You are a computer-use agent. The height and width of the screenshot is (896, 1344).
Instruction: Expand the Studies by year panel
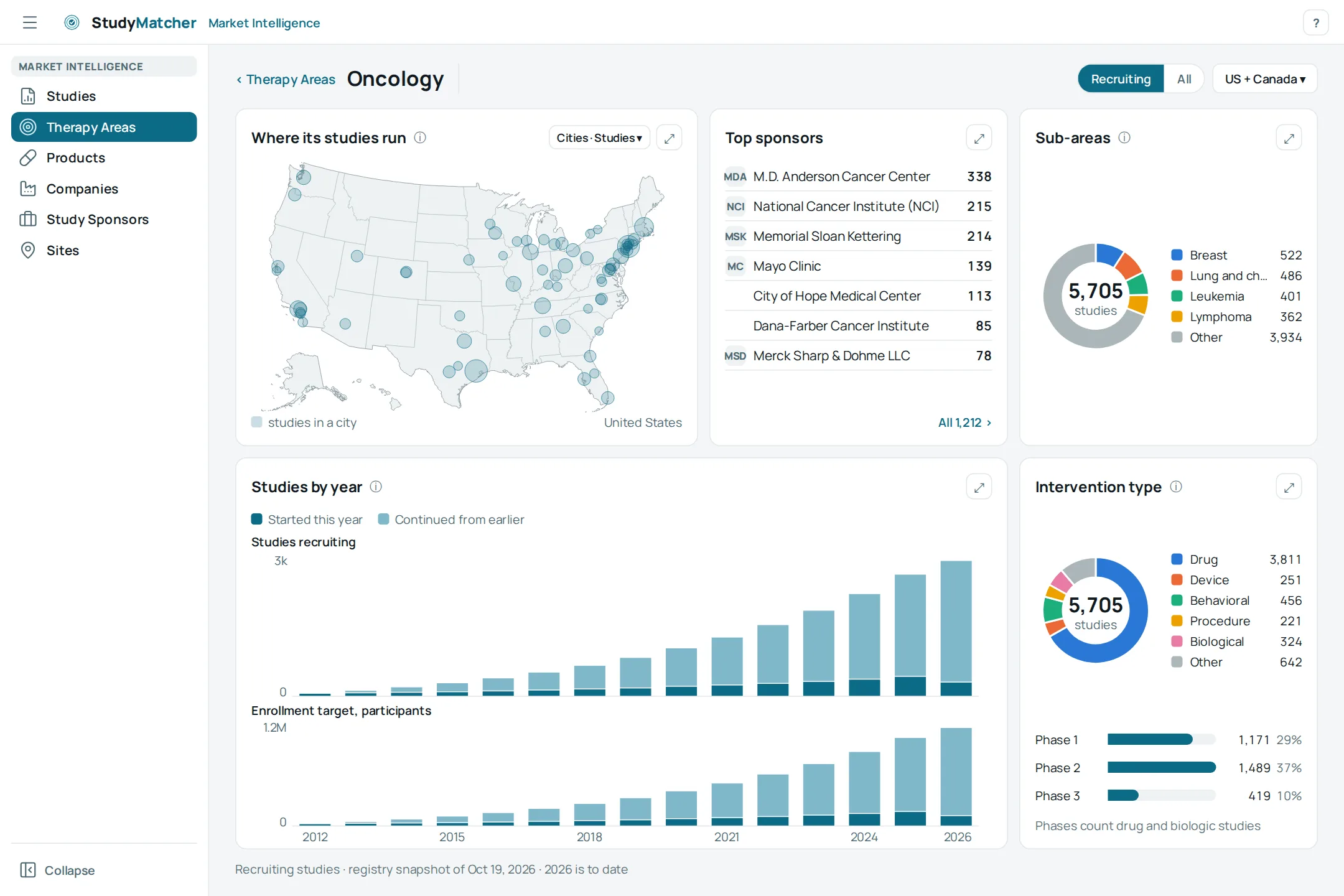click(x=979, y=487)
